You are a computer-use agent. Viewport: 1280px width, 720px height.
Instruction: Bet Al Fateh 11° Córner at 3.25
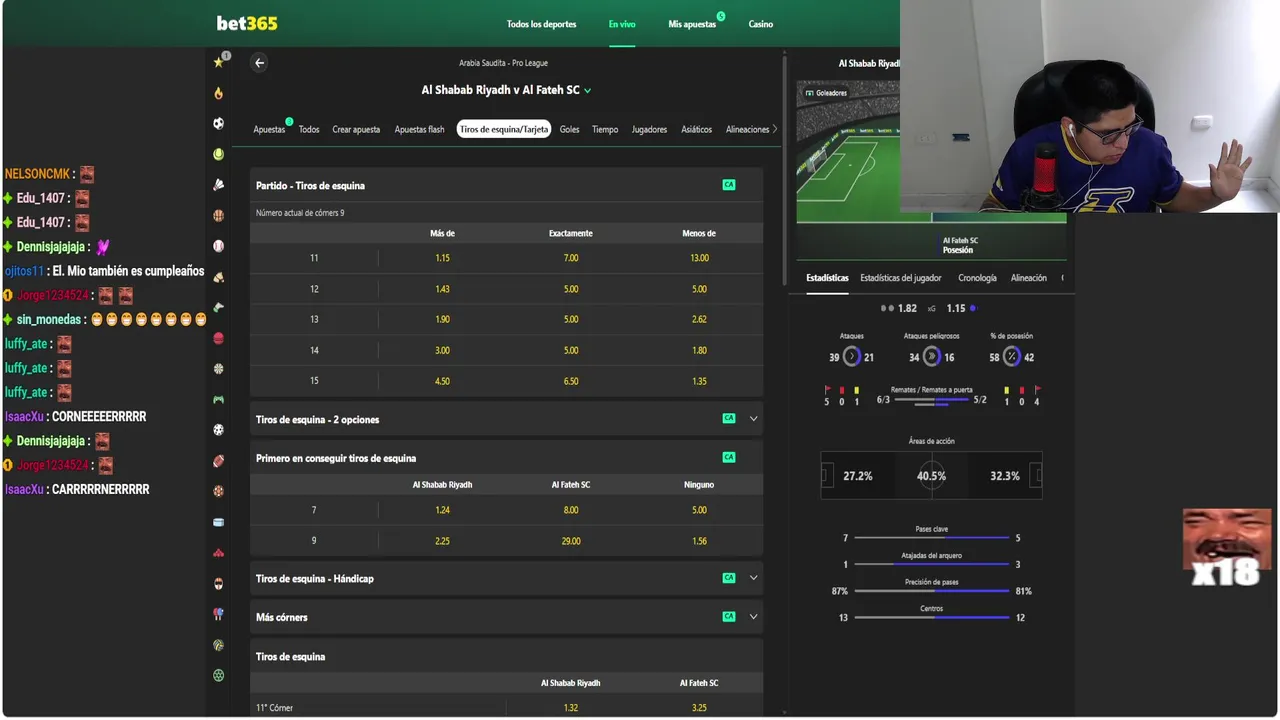tap(699, 708)
